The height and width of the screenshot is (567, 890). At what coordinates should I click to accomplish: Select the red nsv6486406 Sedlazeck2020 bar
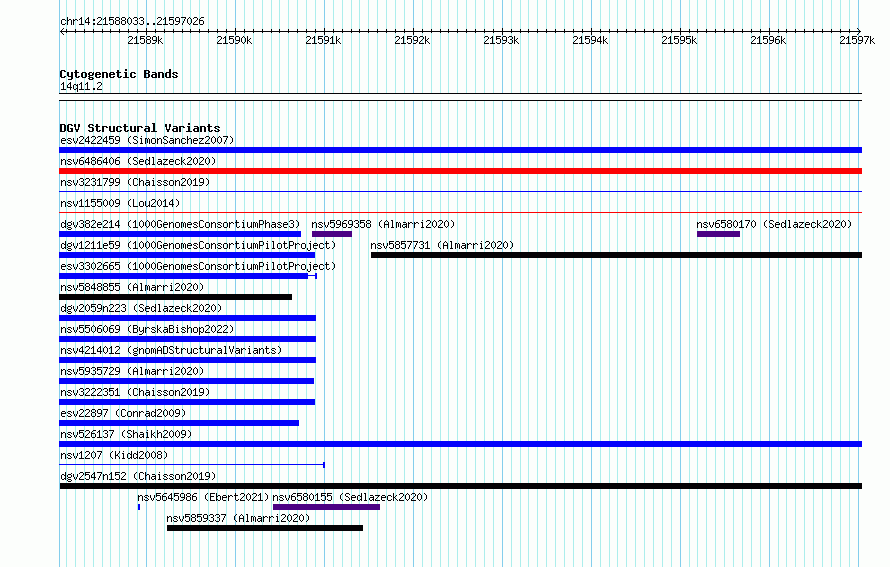pyautogui.click(x=460, y=171)
